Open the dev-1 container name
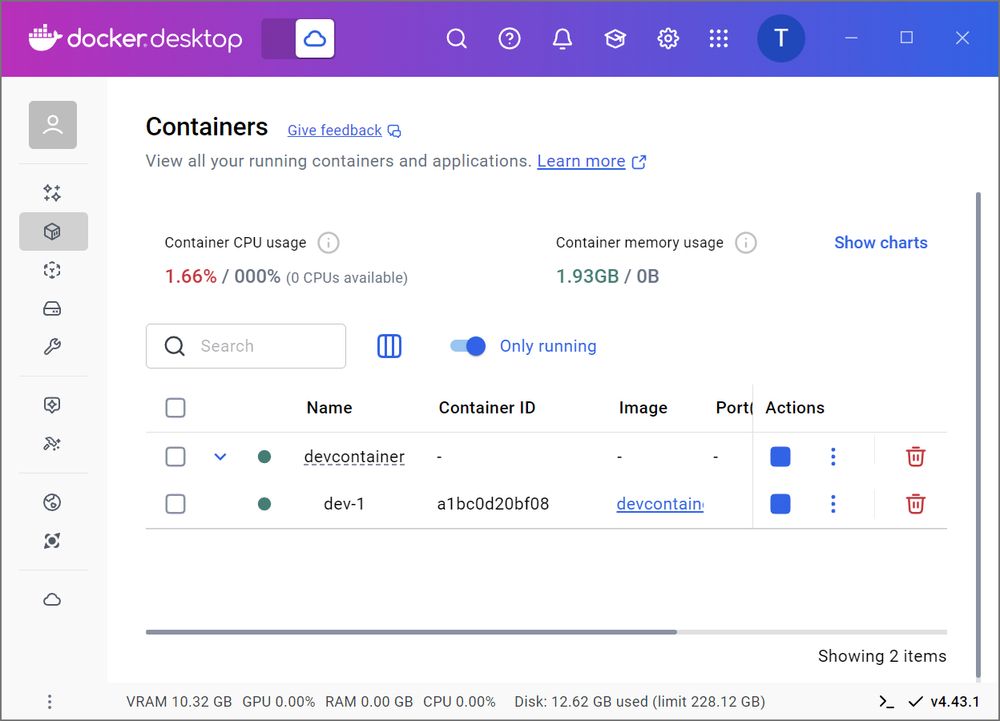Screen dimensions: 1000x721 pyautogui.click(x=344, y=504)
